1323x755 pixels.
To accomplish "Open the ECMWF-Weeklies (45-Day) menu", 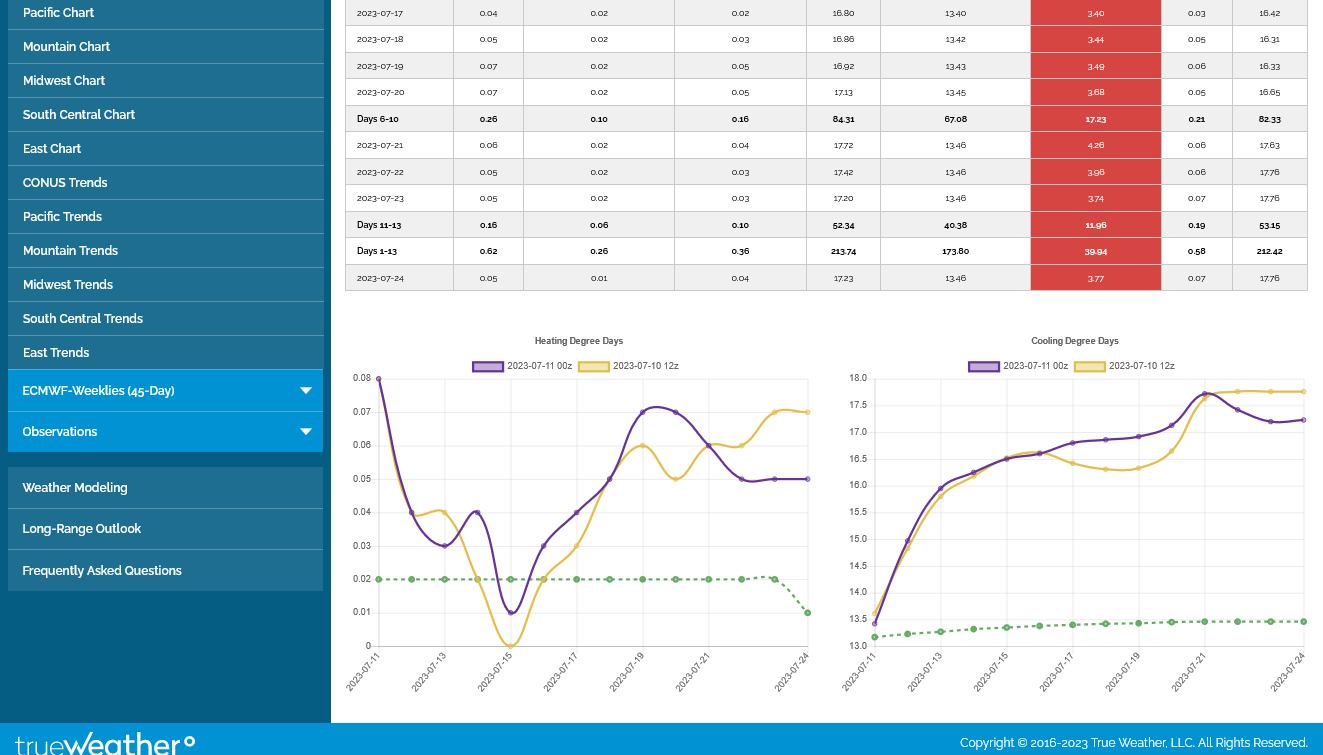I will click(98, 391).
